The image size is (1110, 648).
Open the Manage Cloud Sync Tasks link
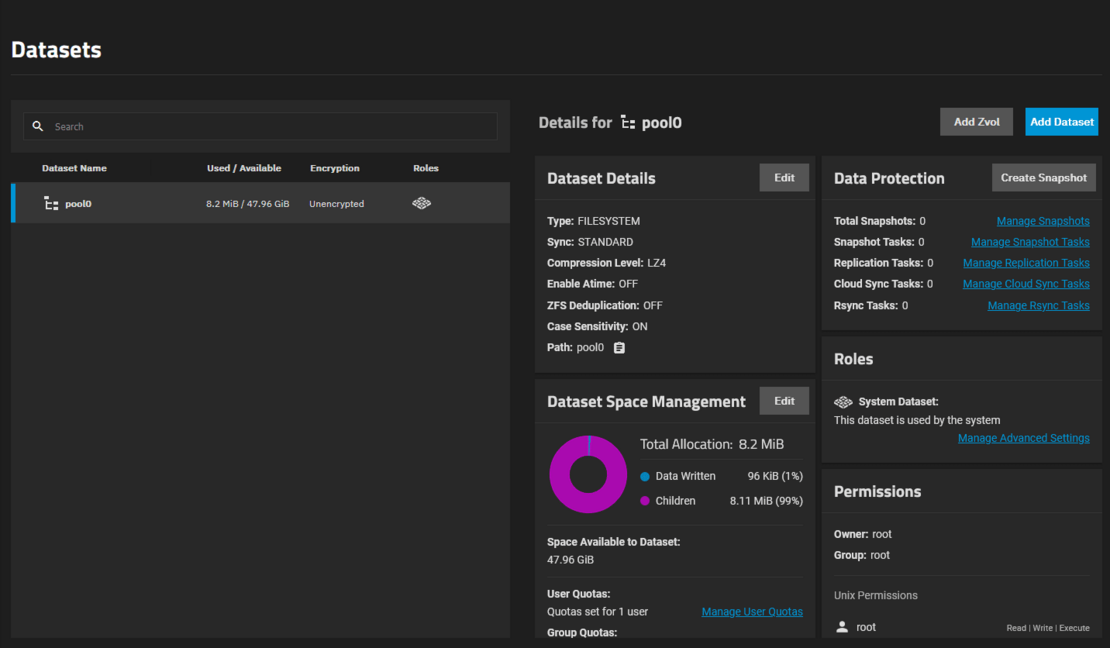point(1025,283)
